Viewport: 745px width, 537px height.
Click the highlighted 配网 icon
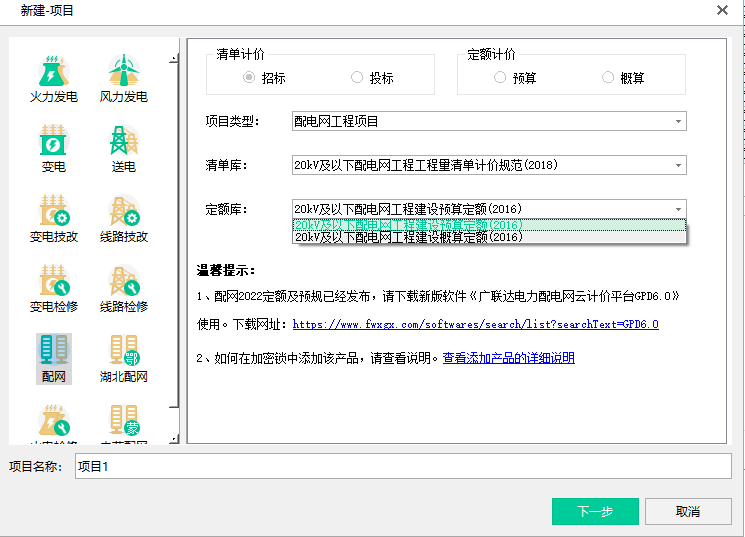(x=54, y=359)
